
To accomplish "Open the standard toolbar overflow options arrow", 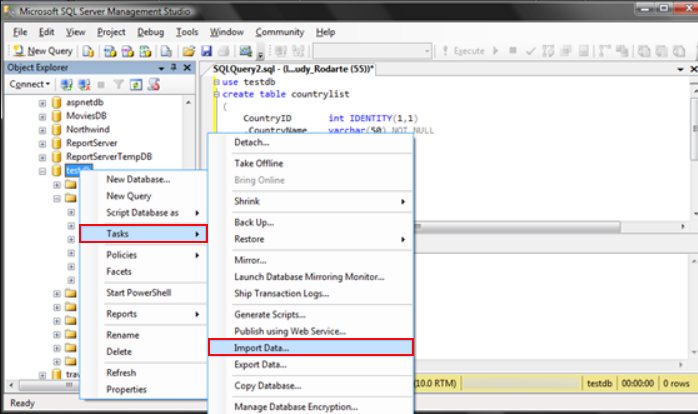I will tap(261, 54).
